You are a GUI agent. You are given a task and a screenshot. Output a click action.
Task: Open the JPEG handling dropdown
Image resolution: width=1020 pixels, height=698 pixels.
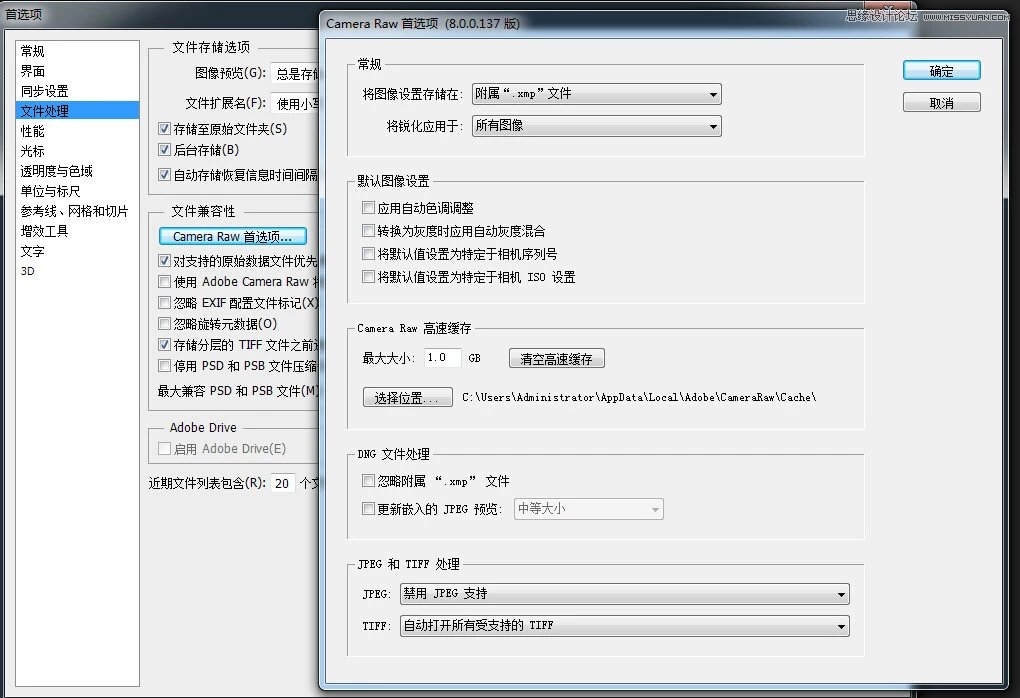coord(624,593)
